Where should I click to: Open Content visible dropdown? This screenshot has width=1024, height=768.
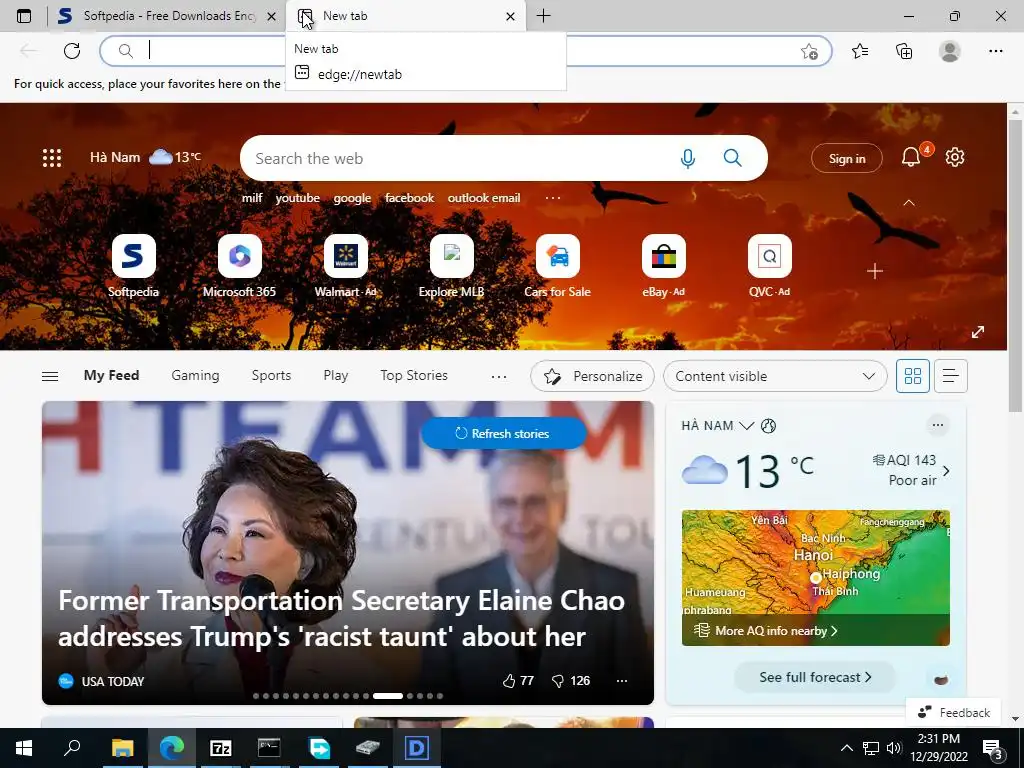coord(775,376)
